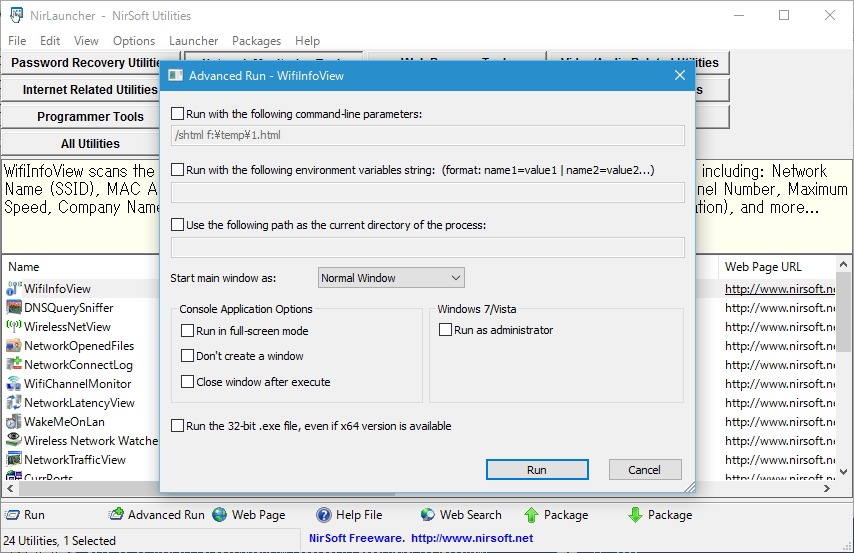
Task: Select the WifiChannelMonitor row text
Action: pyautogui.click(x=78, y=384)
